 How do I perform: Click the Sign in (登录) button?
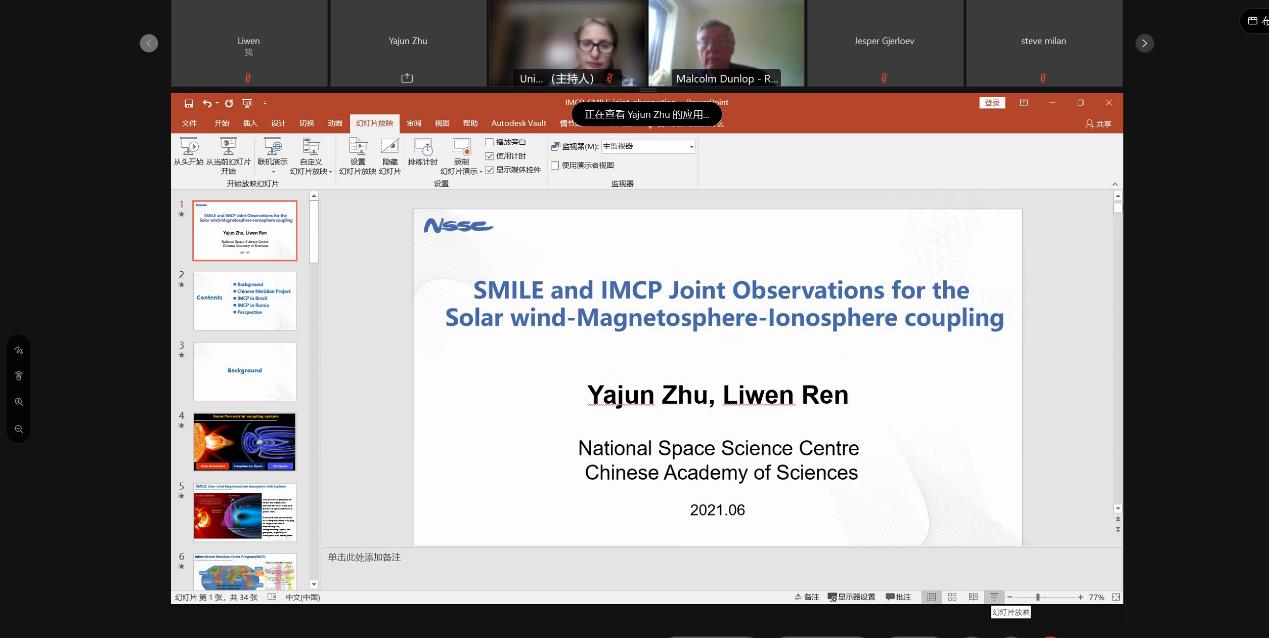(x=992, y=103)
